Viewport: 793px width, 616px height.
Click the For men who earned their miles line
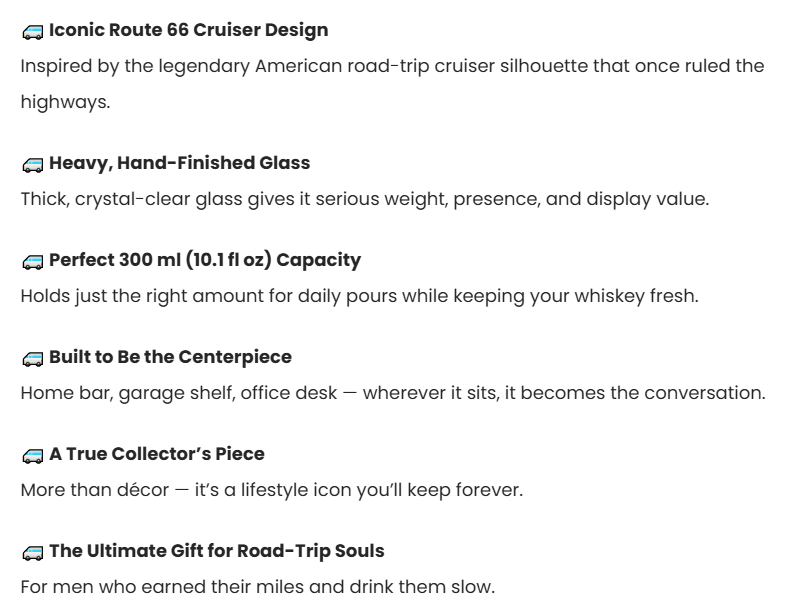pos(257,586)
